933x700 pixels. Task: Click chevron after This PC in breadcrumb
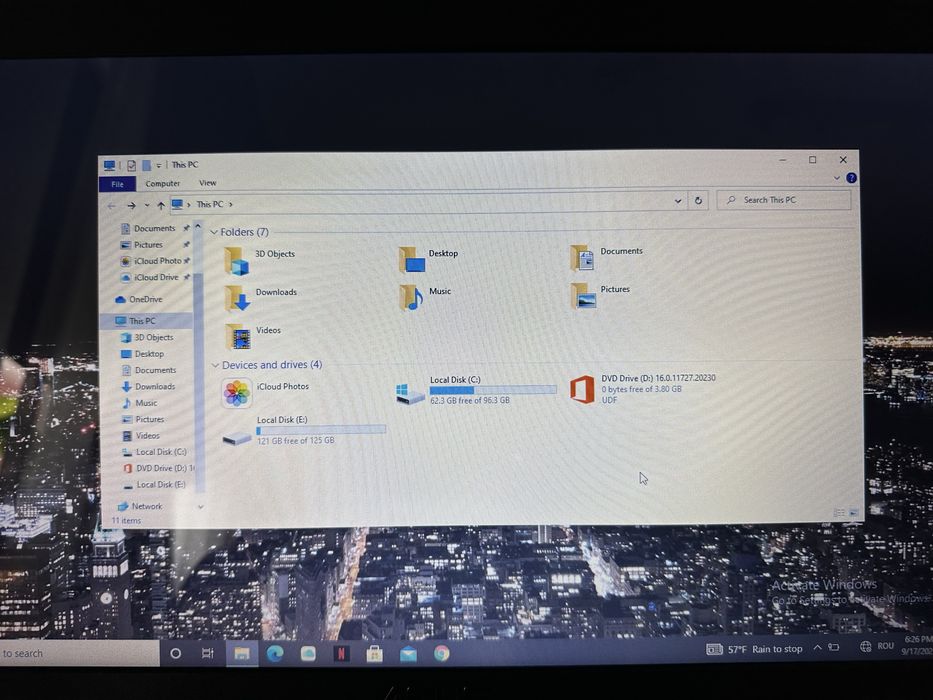tap(231, 204)
